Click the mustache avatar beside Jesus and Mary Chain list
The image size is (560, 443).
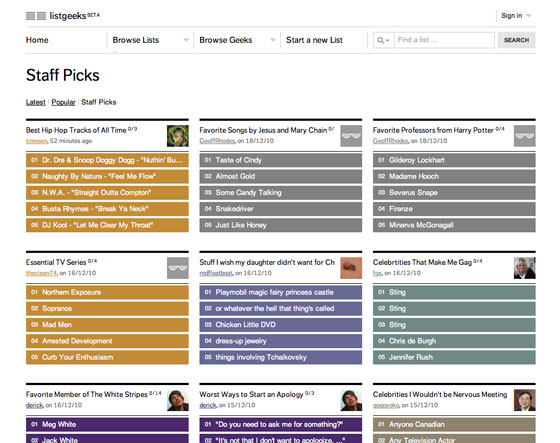click(x=351, y=136)
